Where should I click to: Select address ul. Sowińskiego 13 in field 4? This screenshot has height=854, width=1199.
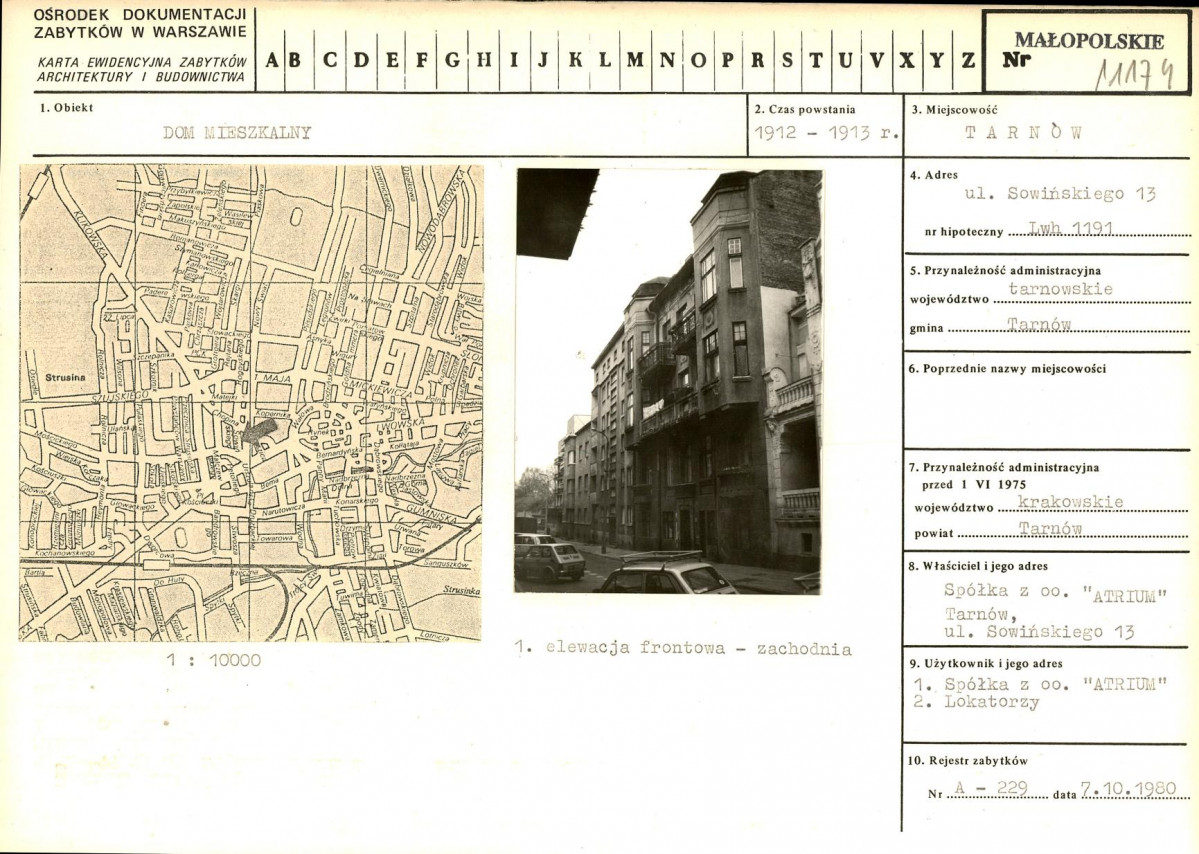click(x=1060, y=193)
